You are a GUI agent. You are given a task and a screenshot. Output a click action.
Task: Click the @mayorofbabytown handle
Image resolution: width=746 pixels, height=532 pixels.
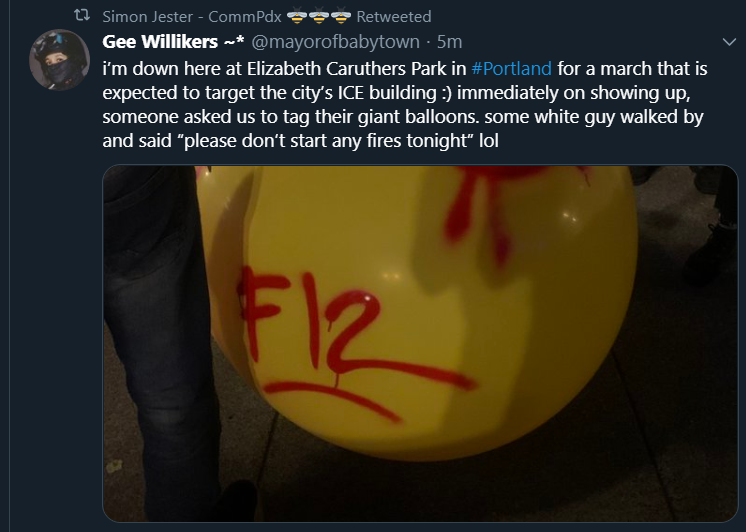pos(335,42)
